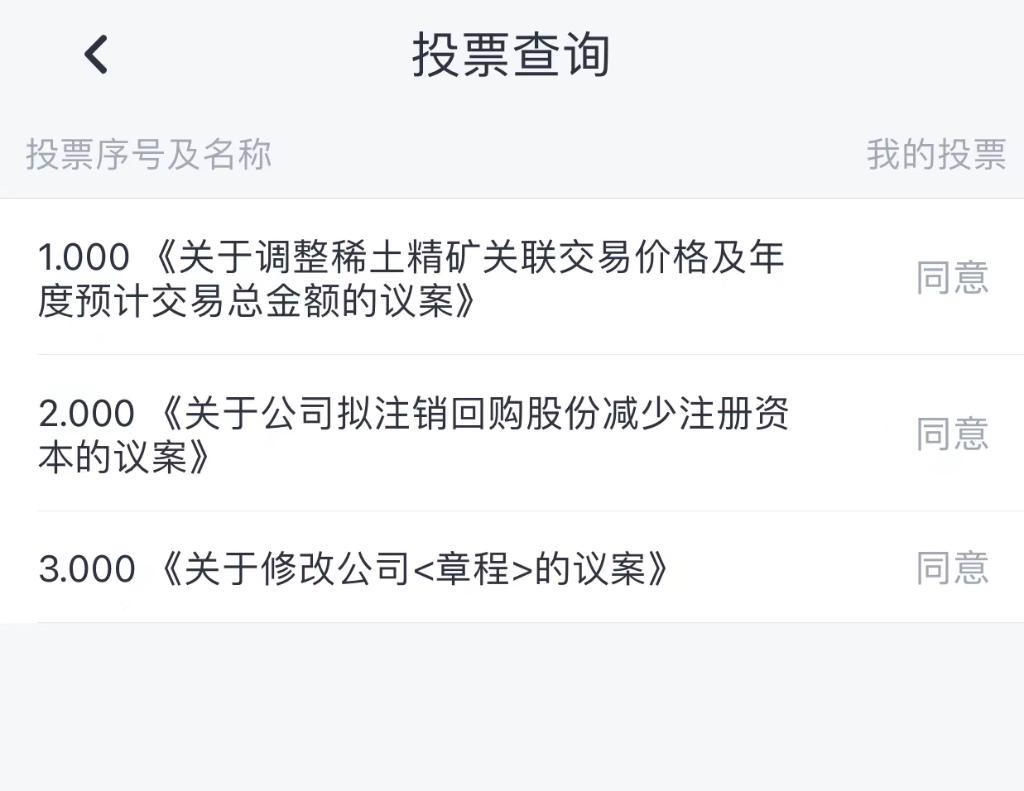The height and width of the screenshot is (791, 1024).
Task: Click proposal number 3.000
Action: point(86,569)
